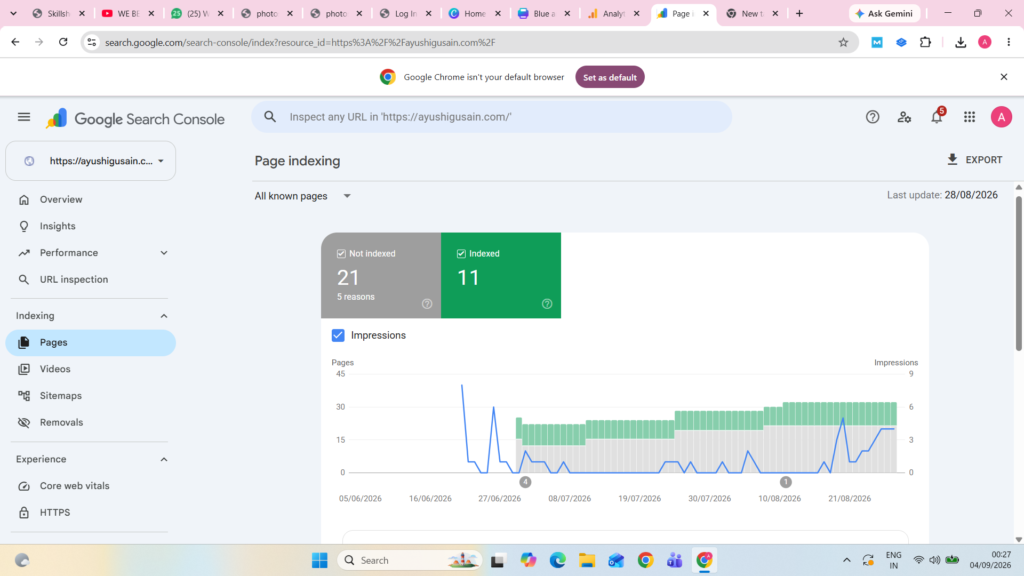Click the Google Search Console logo

(135, 118)
